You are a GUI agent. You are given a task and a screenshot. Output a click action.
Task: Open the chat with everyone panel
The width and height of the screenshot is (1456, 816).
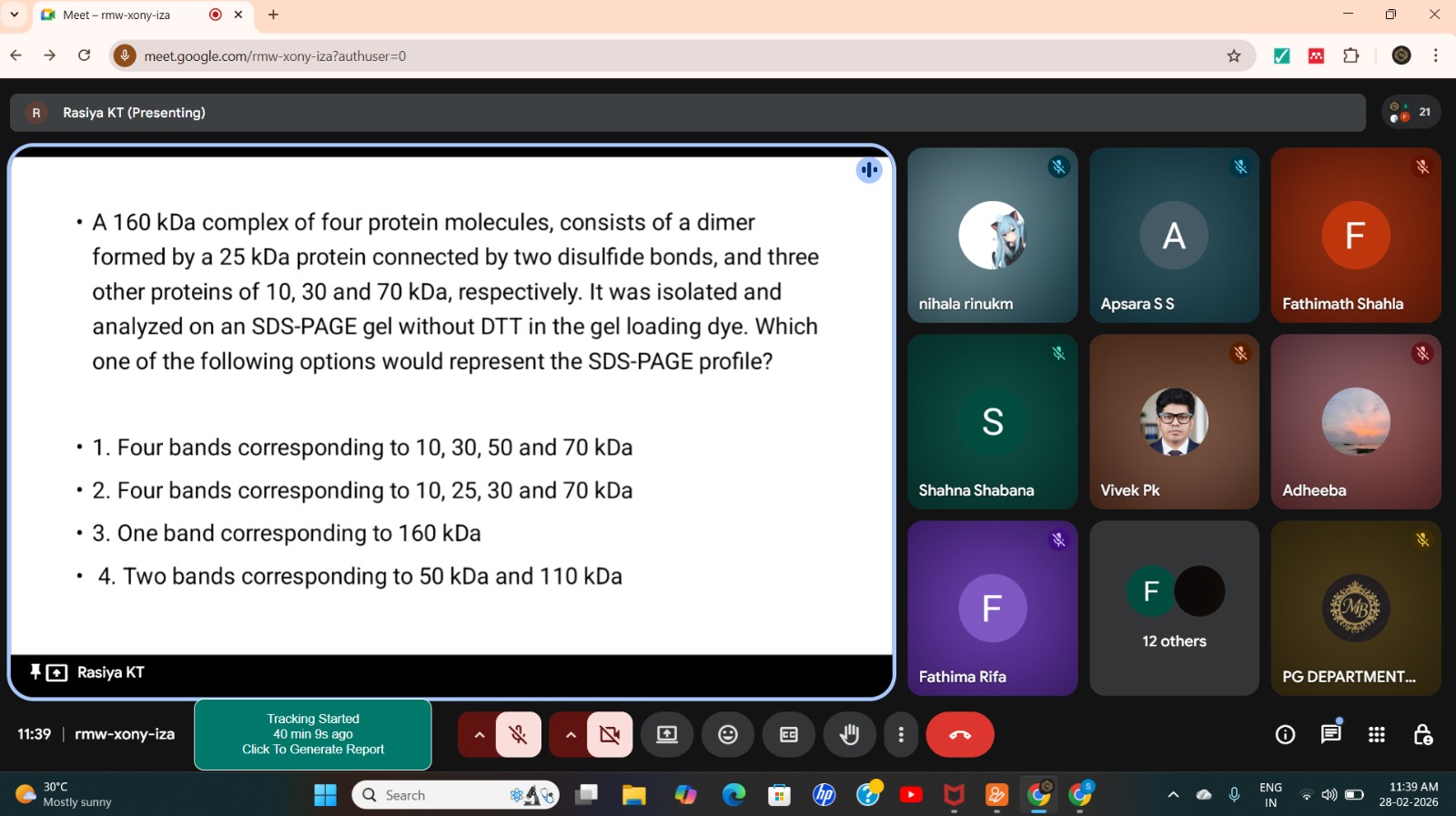coord(1330,734)
